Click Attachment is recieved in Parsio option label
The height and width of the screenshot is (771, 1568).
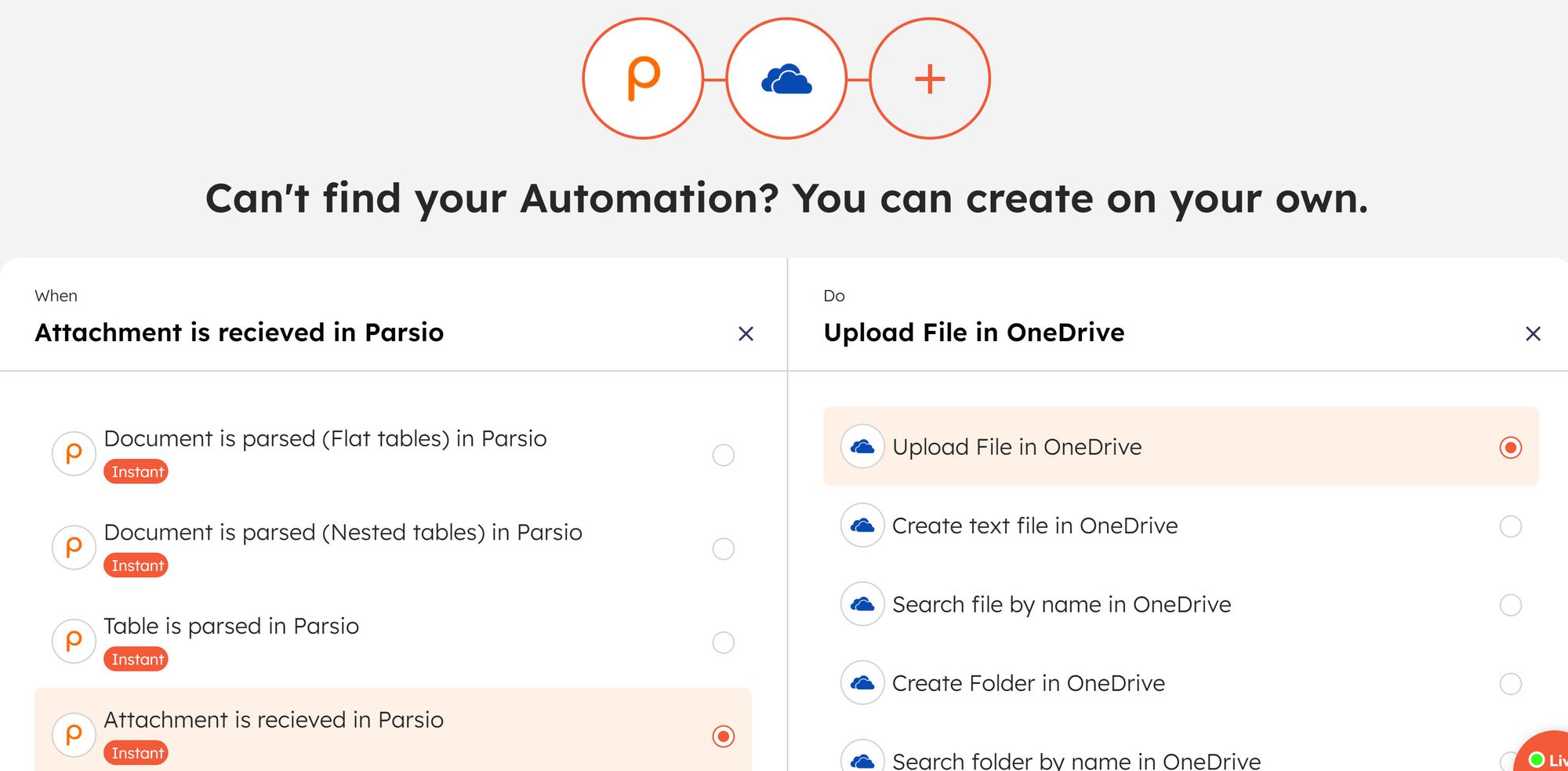273,720
